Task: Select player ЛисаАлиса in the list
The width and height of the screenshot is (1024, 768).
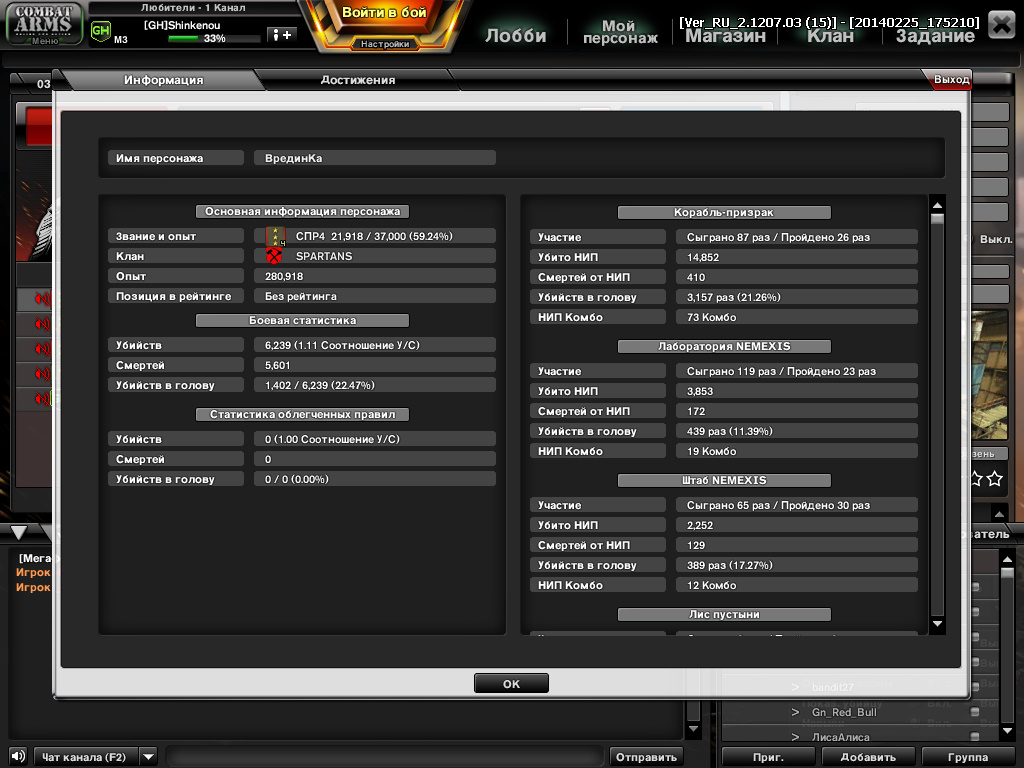Action: 840,737
